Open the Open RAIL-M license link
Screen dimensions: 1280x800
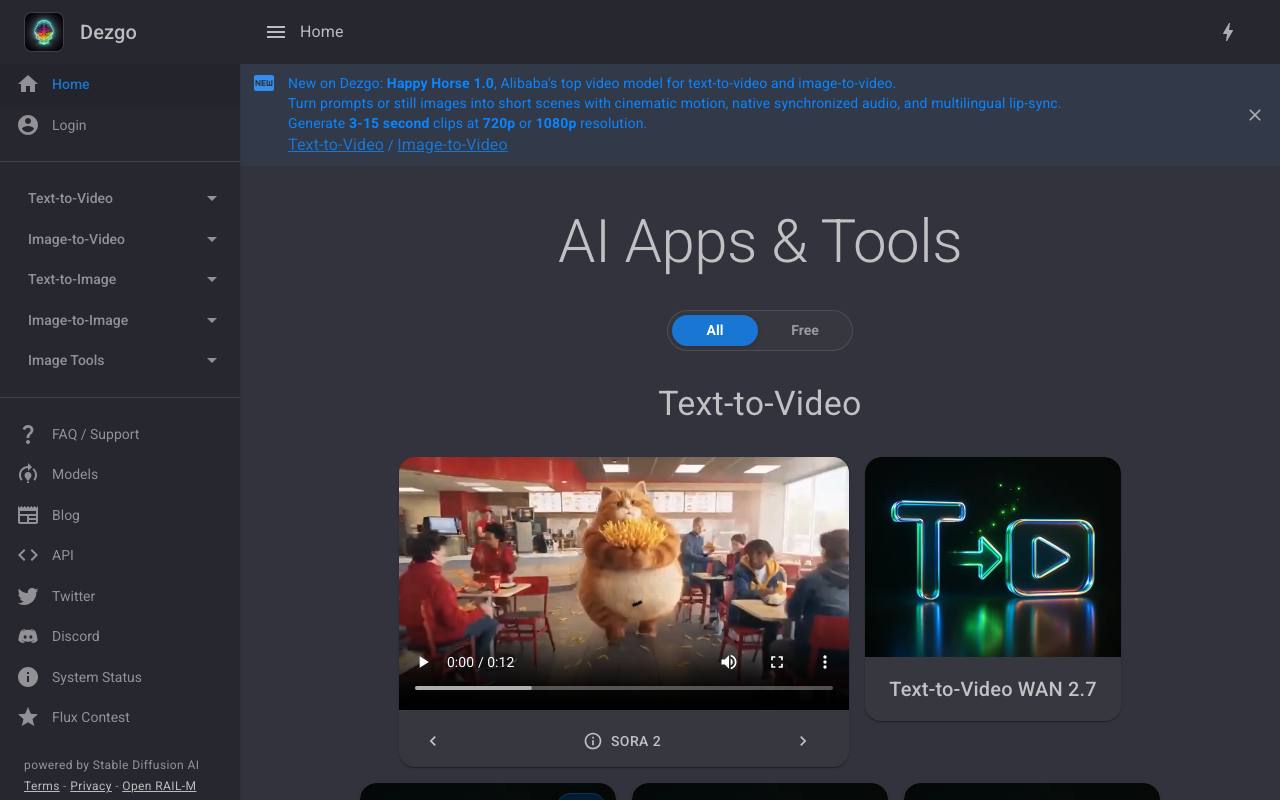click(159, 786)
